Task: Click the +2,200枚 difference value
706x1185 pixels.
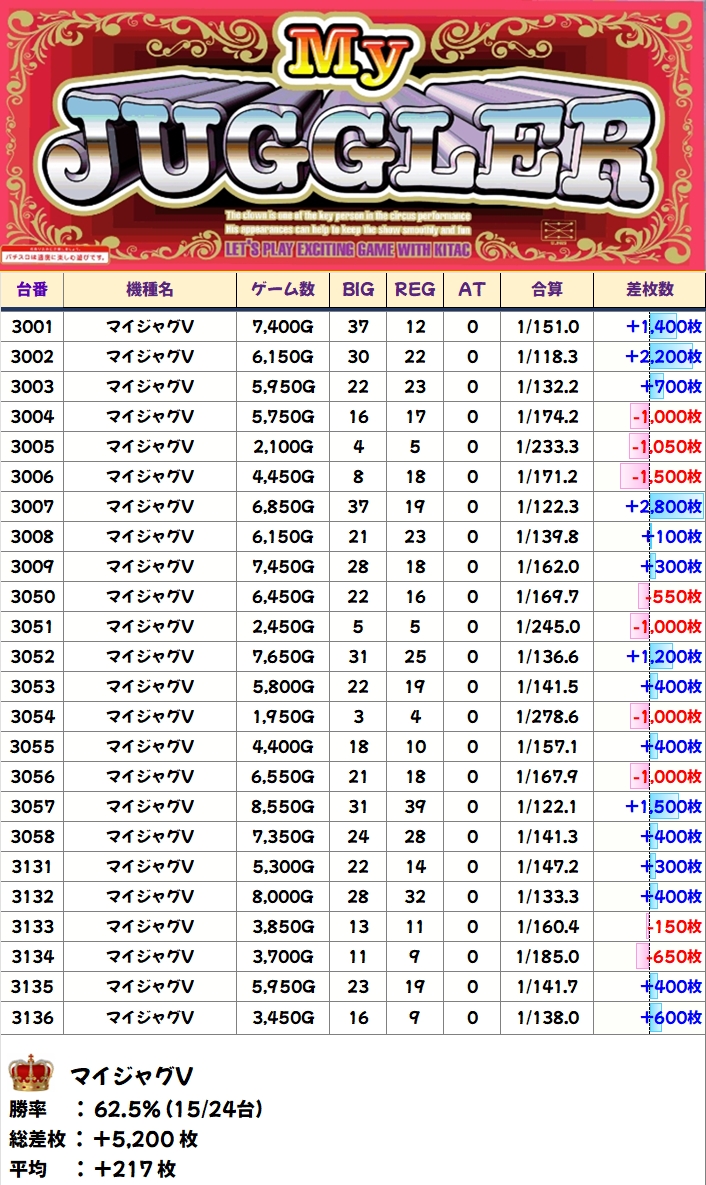Action: pos(664,357)
